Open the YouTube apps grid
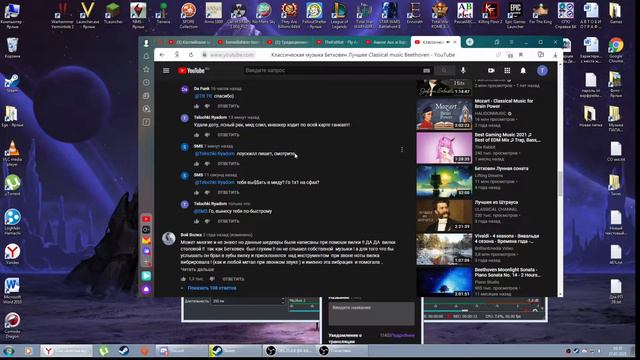The width and height of the screenshot is (640, 360). pos(507,71)
